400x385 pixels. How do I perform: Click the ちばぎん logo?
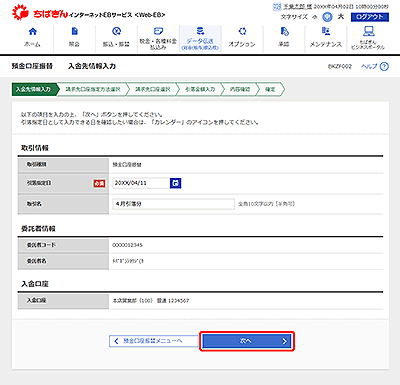click(x=40, y=13)
